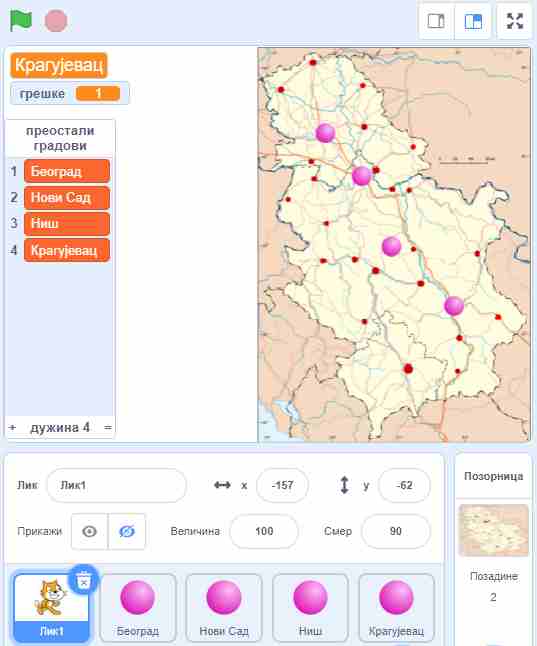Select the Лик1 cat sprite
The height and width of the screenshot is (646, 537).
pyautogui.click(x=51, y=607)
